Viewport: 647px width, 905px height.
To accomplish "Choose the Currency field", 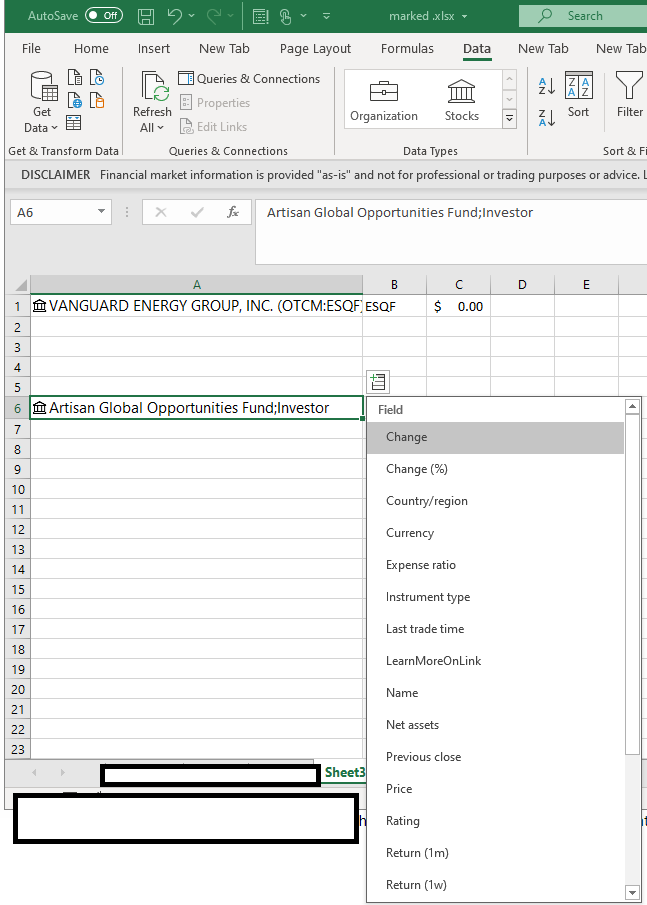I will pos(495,533).
